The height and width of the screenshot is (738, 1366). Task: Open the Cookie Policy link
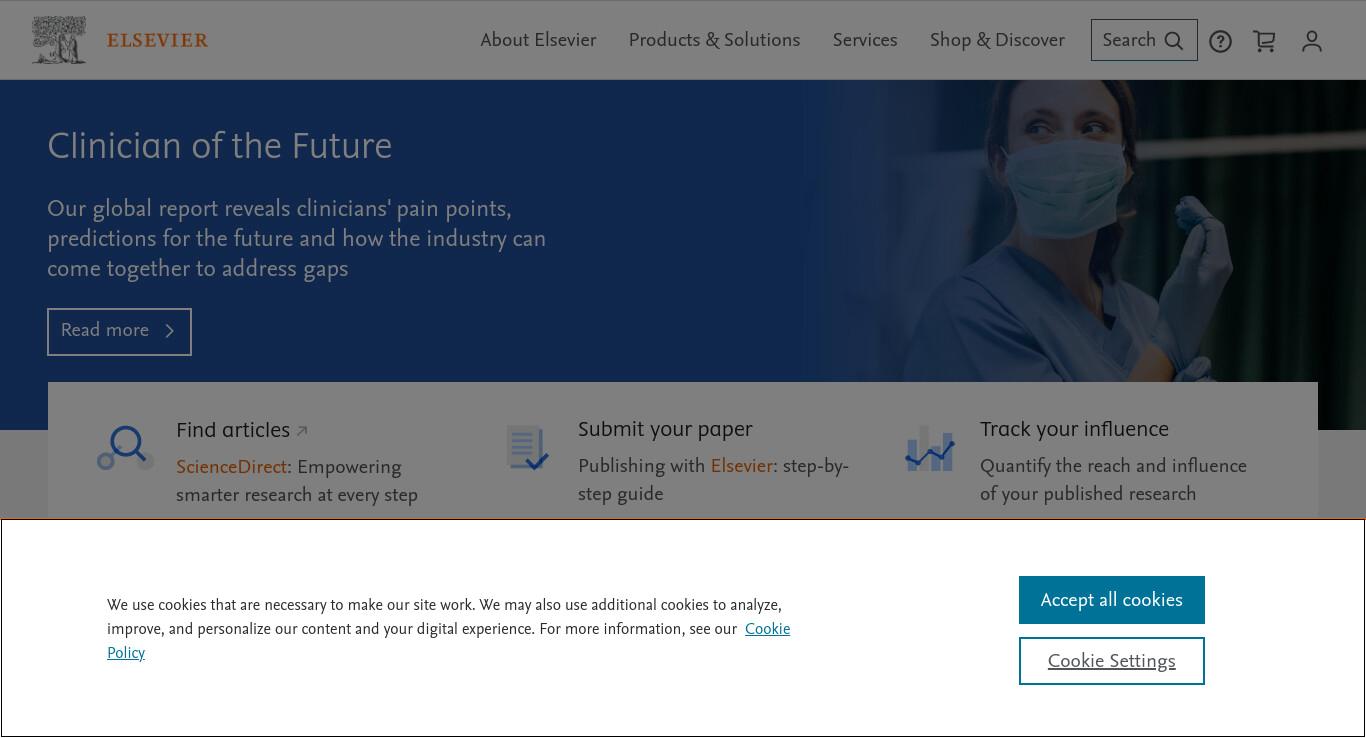767,629
